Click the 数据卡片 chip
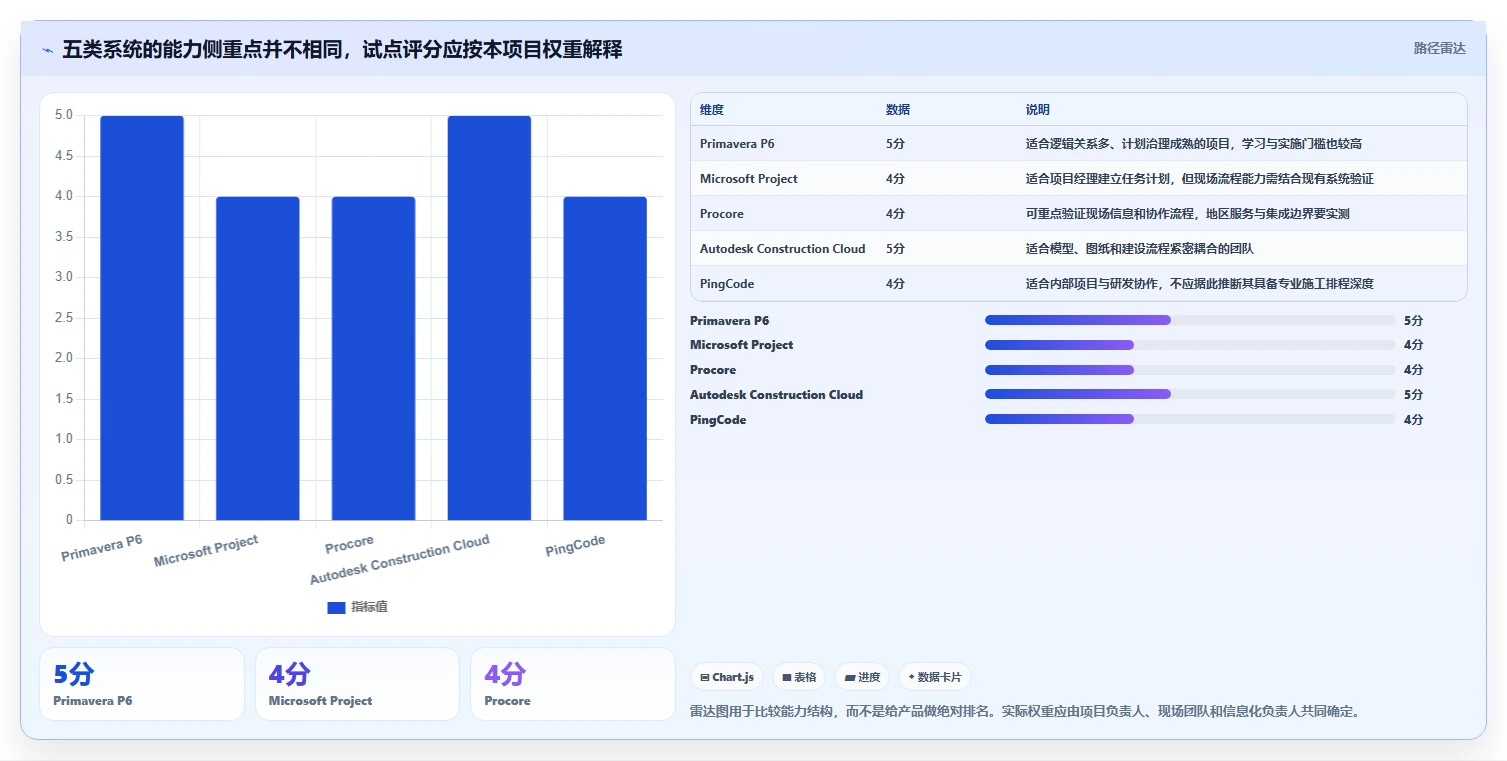Screen dimensions: 1507x761 935,677
